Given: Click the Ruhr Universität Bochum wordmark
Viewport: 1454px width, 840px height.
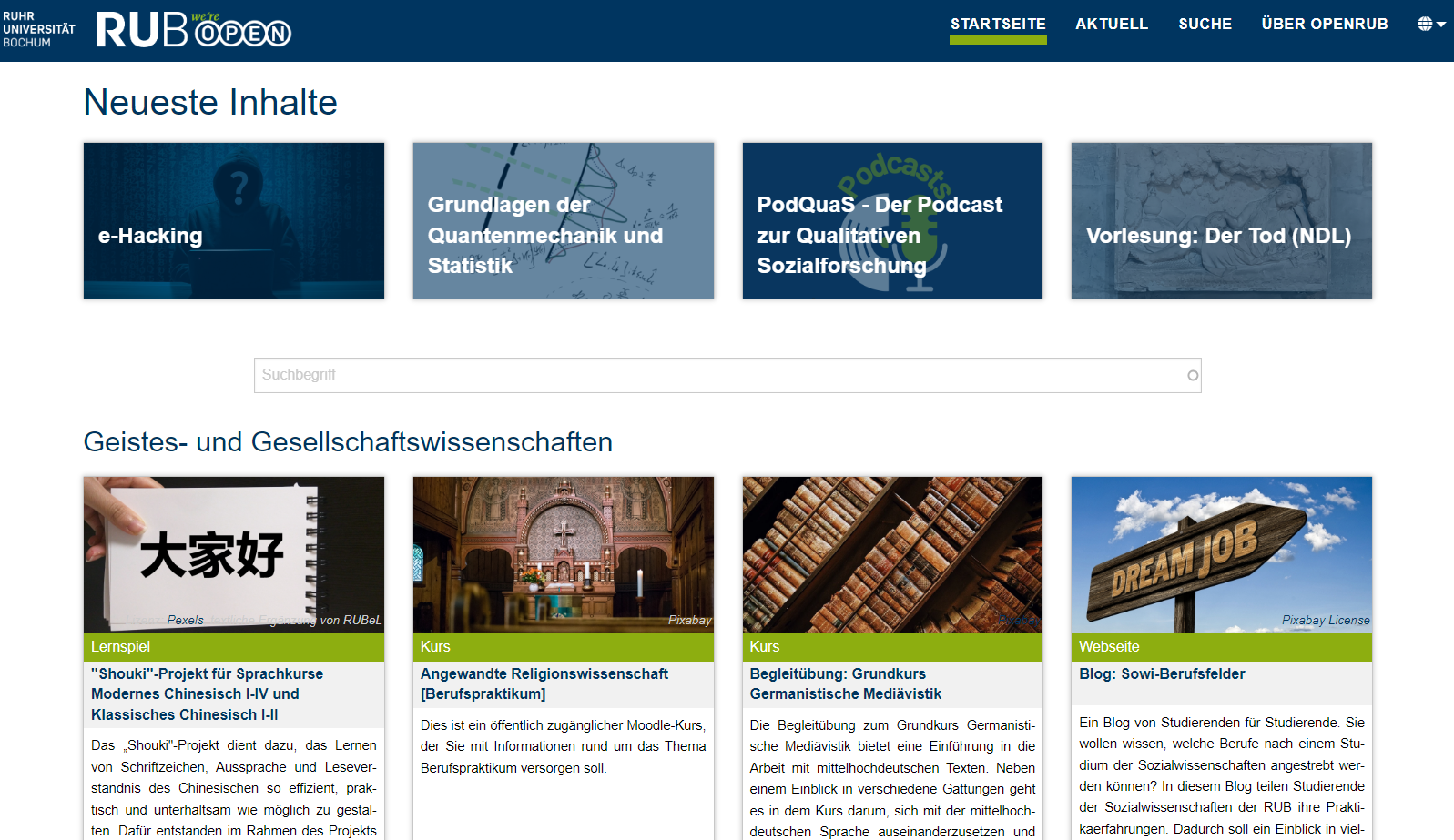Looking at the screenshot, I should [x=39, y=29].
